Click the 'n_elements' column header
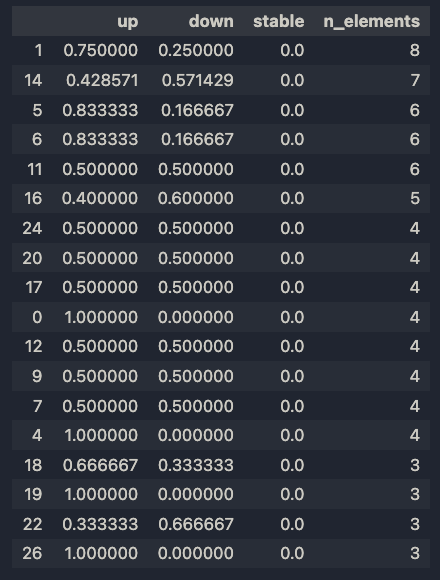The height and width of the screenshot is (580, 440). pyautogui.click(x=372, y=21)
